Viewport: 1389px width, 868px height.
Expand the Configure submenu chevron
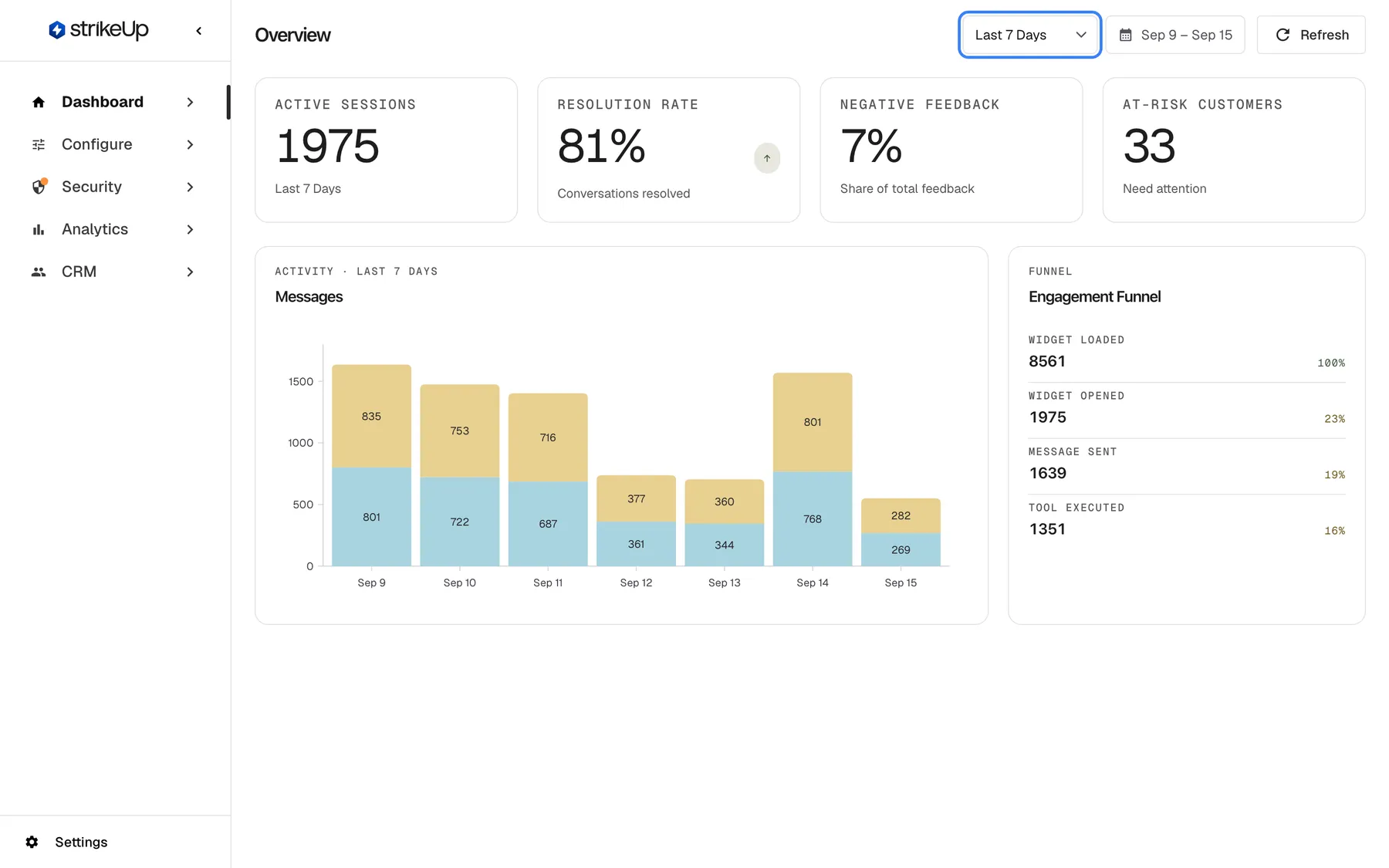pos(190,144)
